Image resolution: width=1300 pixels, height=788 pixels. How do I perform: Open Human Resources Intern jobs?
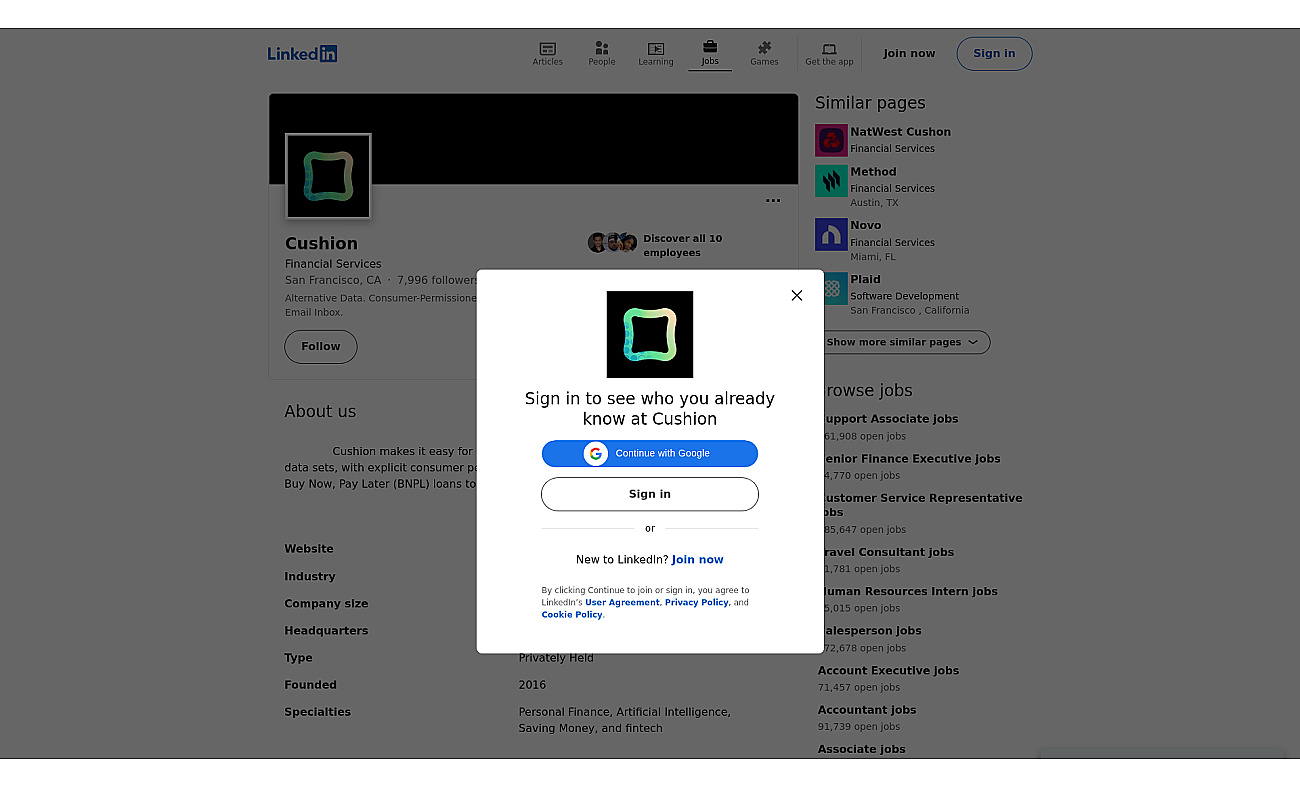coord(908,592)
